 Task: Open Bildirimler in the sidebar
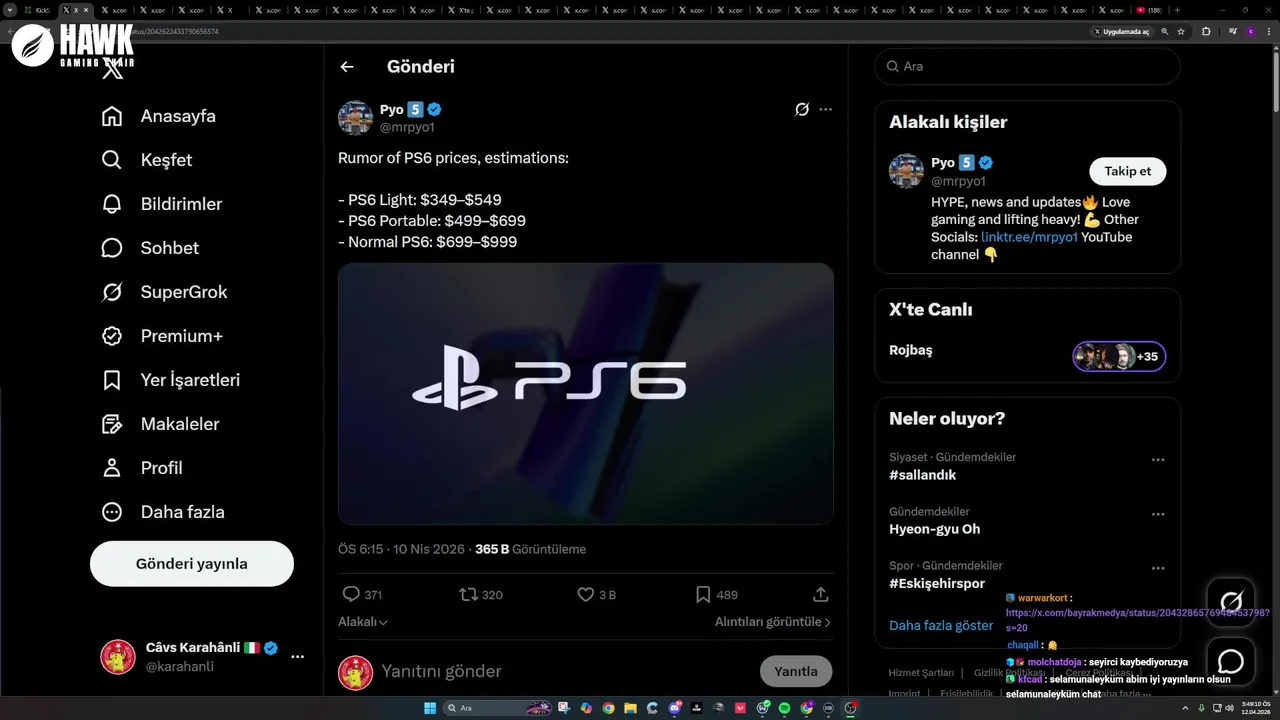pos(162,204)
